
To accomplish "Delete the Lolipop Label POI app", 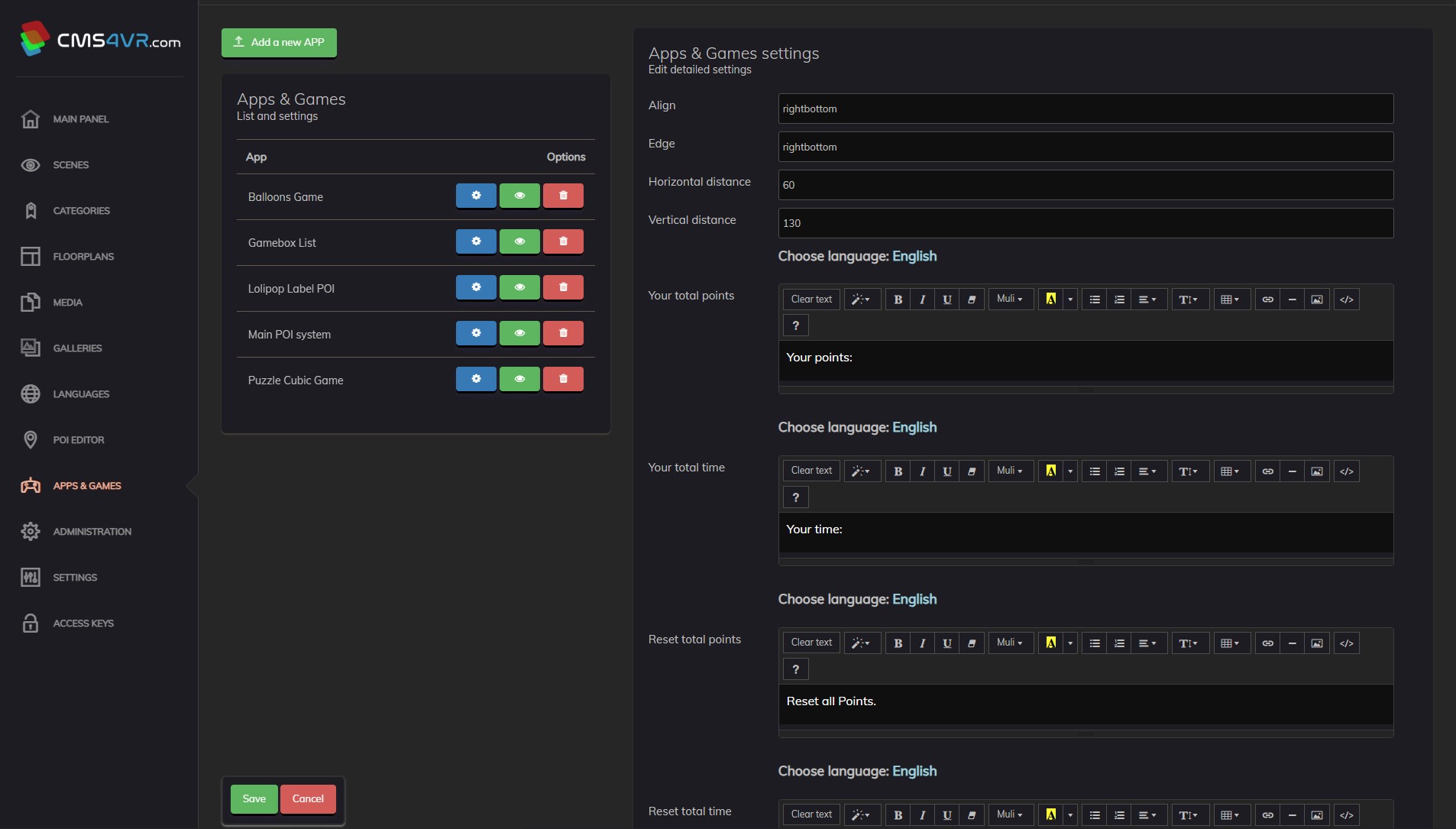I will 563,287.
